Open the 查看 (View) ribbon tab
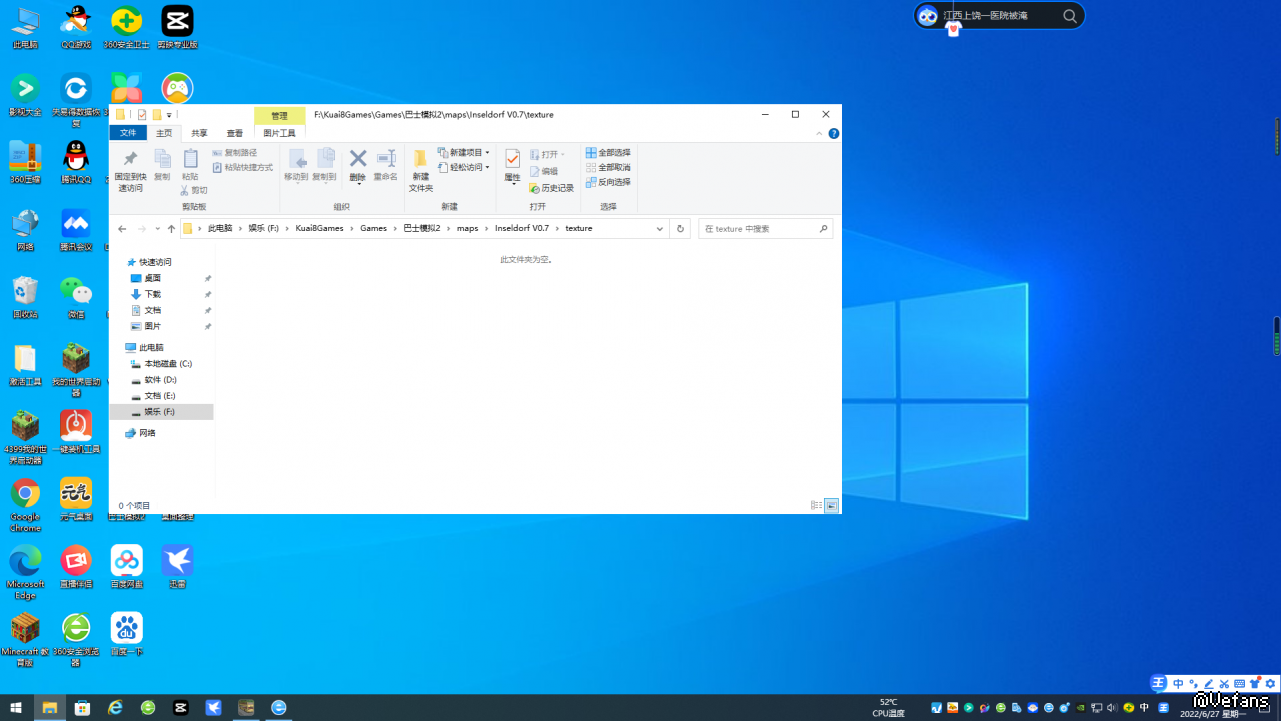Image resolution: width=1281 pixels, height=721 pixels. (234, 133)
